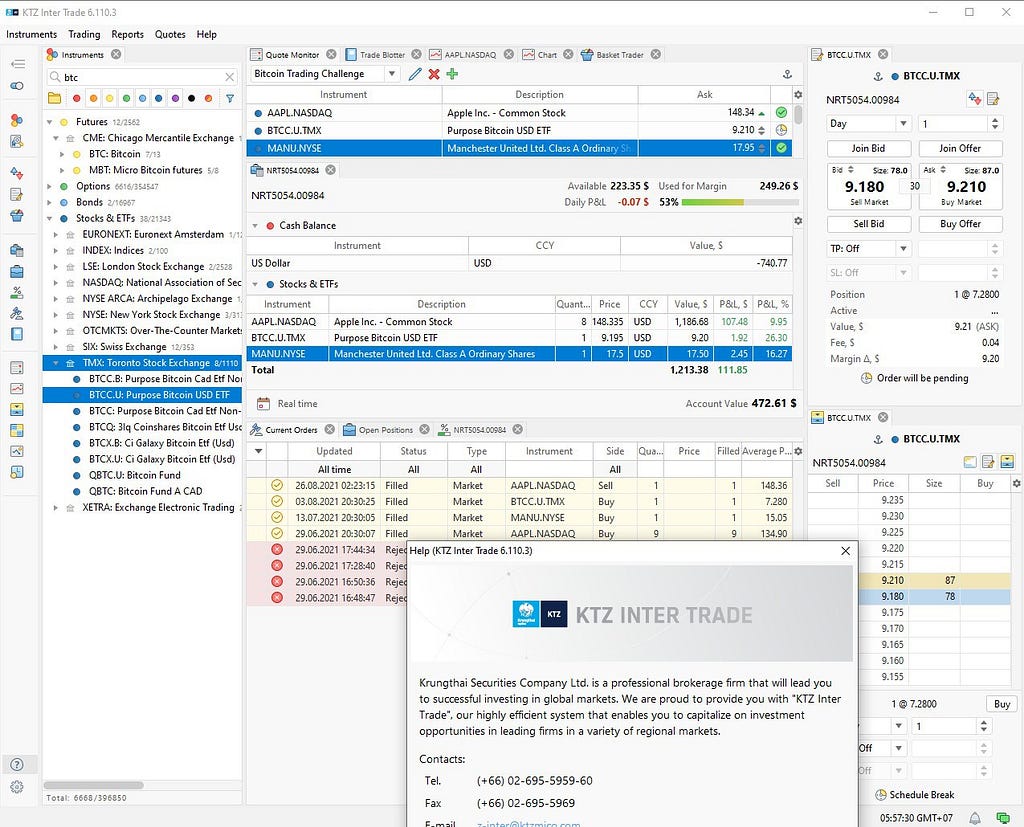
Task: Select QBTC.U: Bitcoin Fund
Action: click(x=135, y=475)
